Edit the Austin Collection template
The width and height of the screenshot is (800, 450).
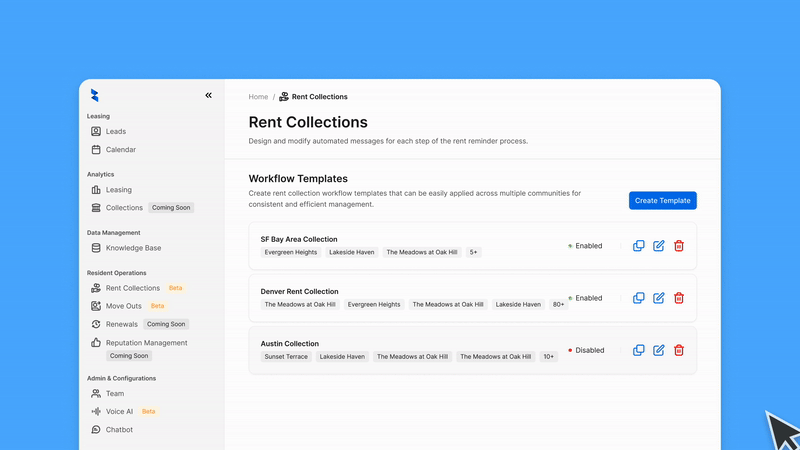click(658, 350)
